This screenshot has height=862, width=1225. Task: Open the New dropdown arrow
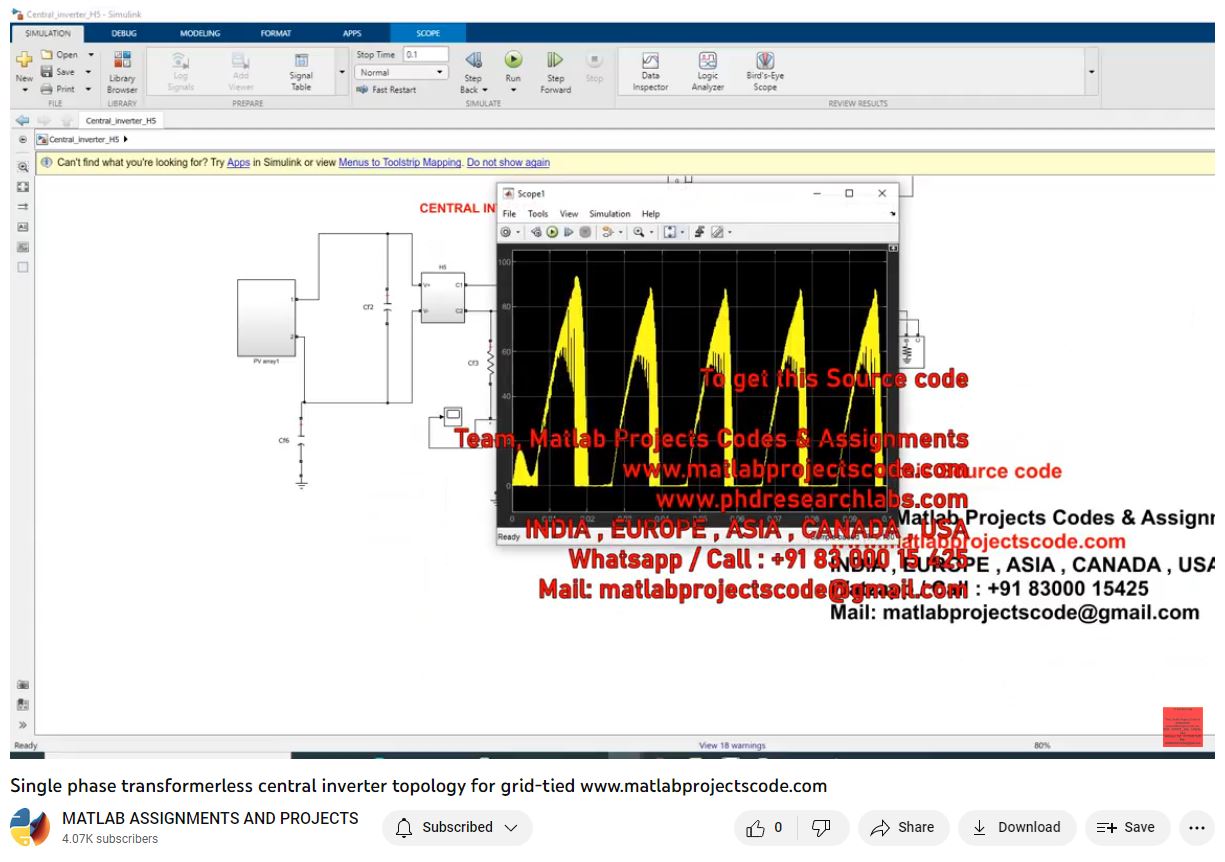(x=24, y=90)
